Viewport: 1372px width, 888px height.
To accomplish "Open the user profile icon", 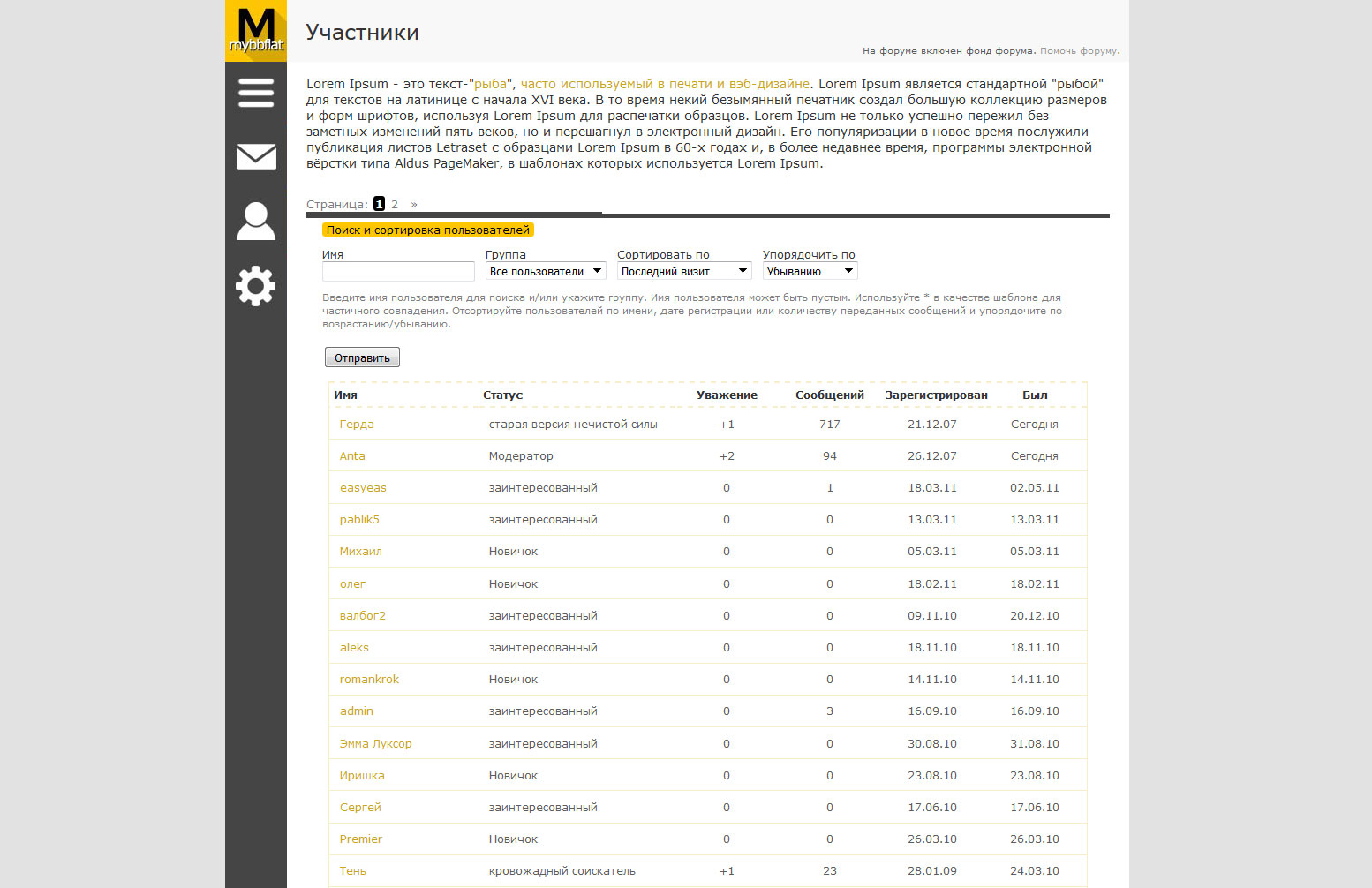I will pyautogui.click(x=256, y=221).
